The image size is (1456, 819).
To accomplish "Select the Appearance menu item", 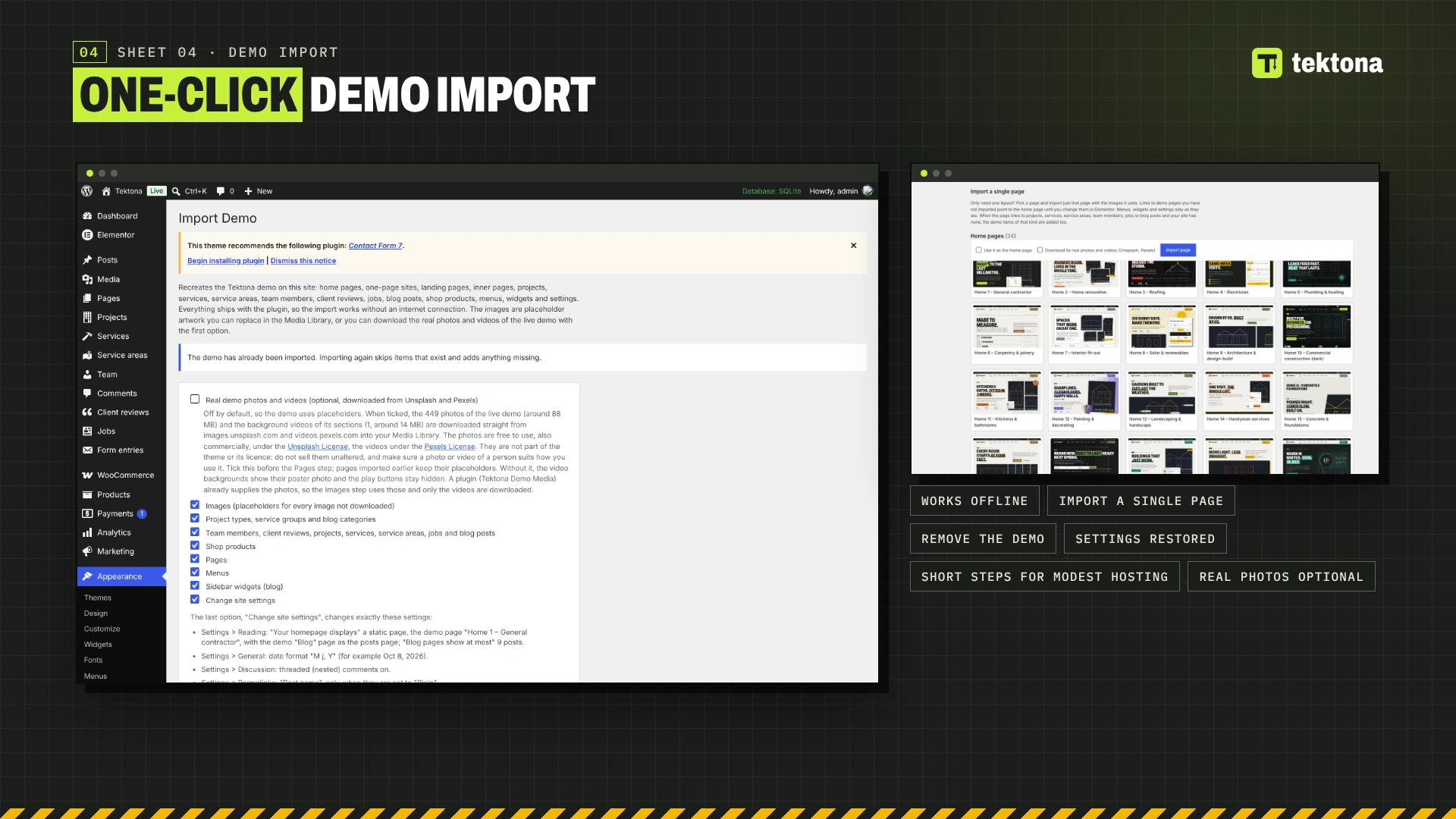I will click(x=121, y=577).
